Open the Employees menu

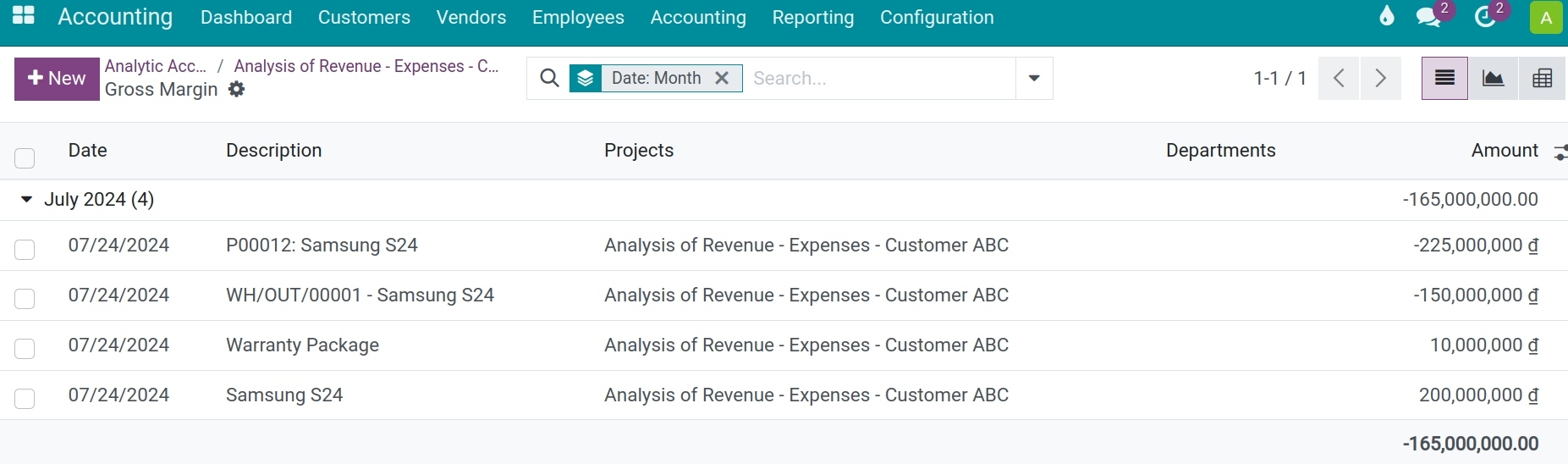[578, 17]
